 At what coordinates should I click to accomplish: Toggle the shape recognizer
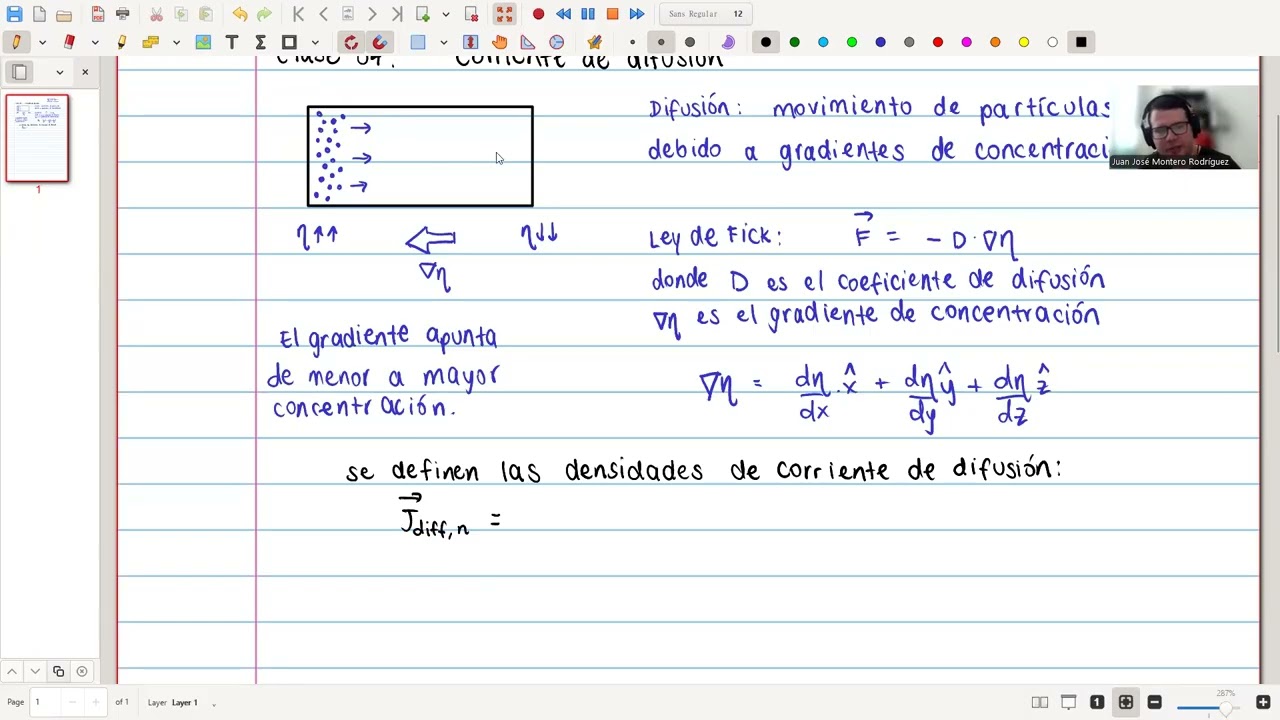(351, 42)
